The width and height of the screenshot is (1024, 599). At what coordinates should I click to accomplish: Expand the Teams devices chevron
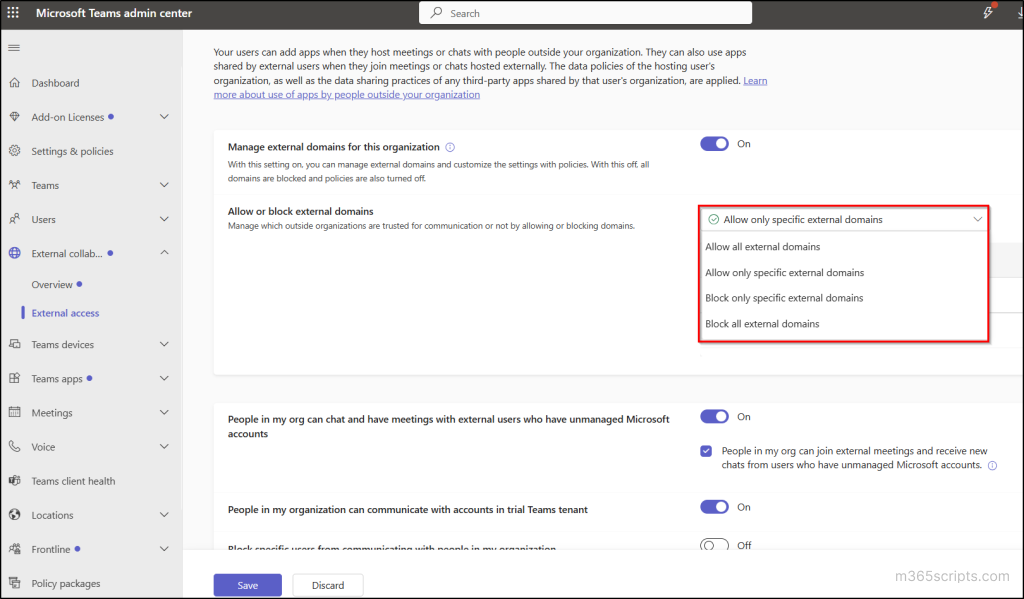(x=165, y=344)
